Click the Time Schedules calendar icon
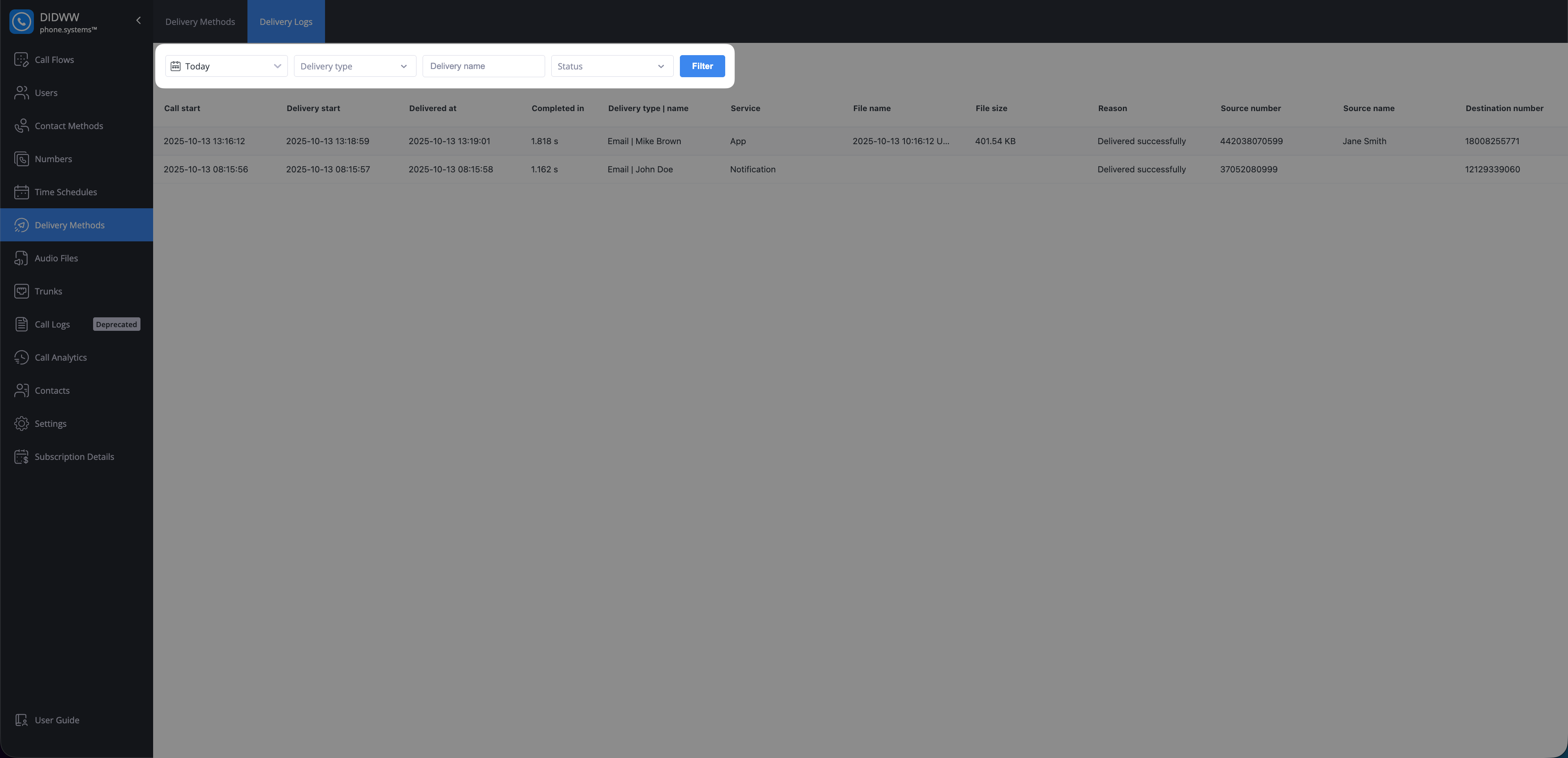The height and width of the screenshot is (758, 1568). pyautogui.click(x=21, y=192)
